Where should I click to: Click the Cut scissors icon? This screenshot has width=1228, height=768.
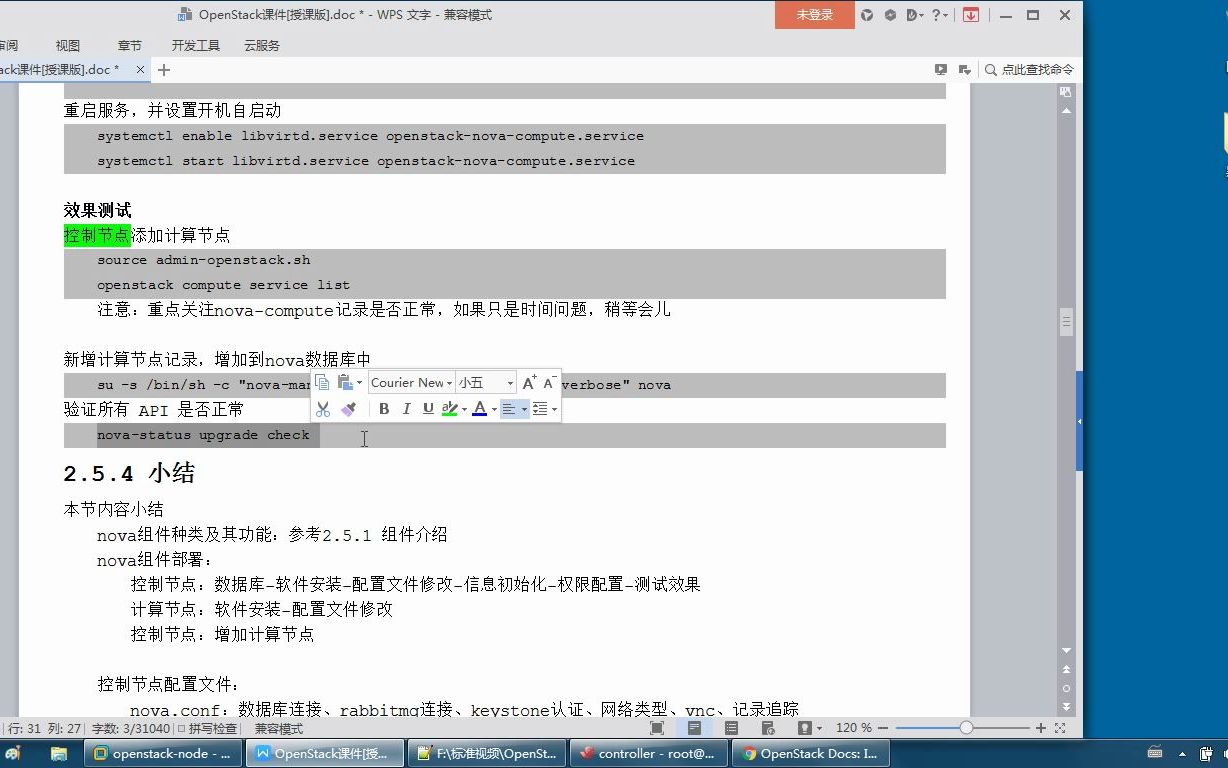[322, 408]
